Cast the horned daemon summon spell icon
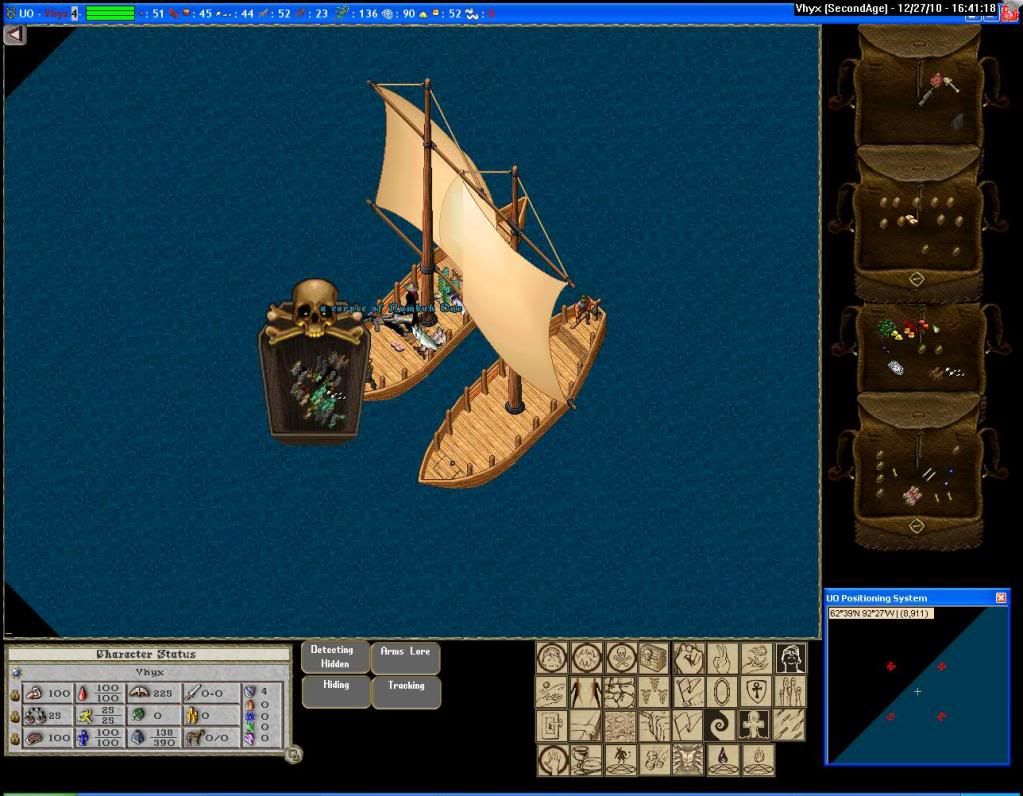The width and height of the screenshot is (1023, 796). [x=620, y=760]
